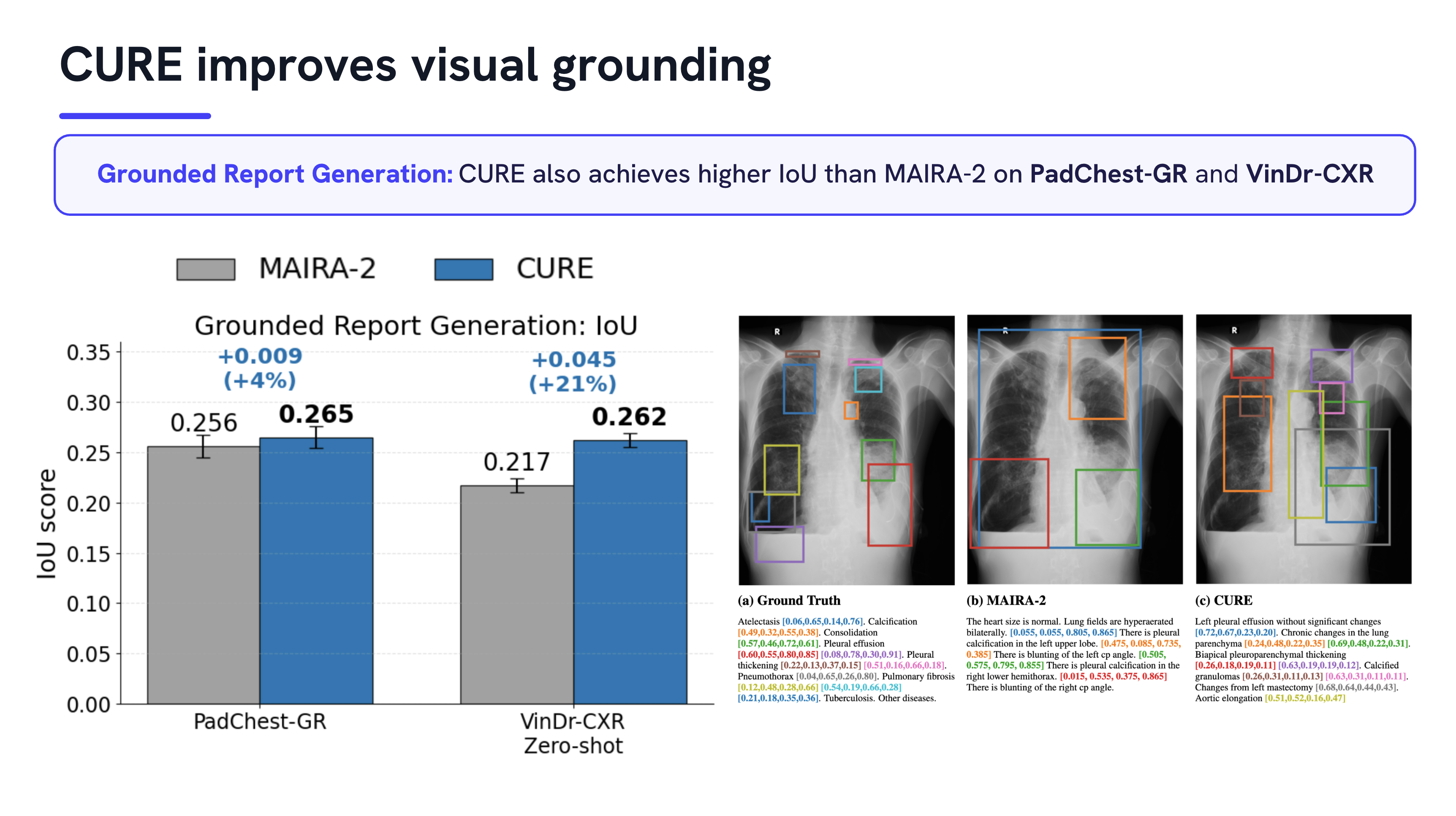Select the Ground Truth X-ray image
Viewport: 1456px width, 816px height.
[x=846, y=450]
